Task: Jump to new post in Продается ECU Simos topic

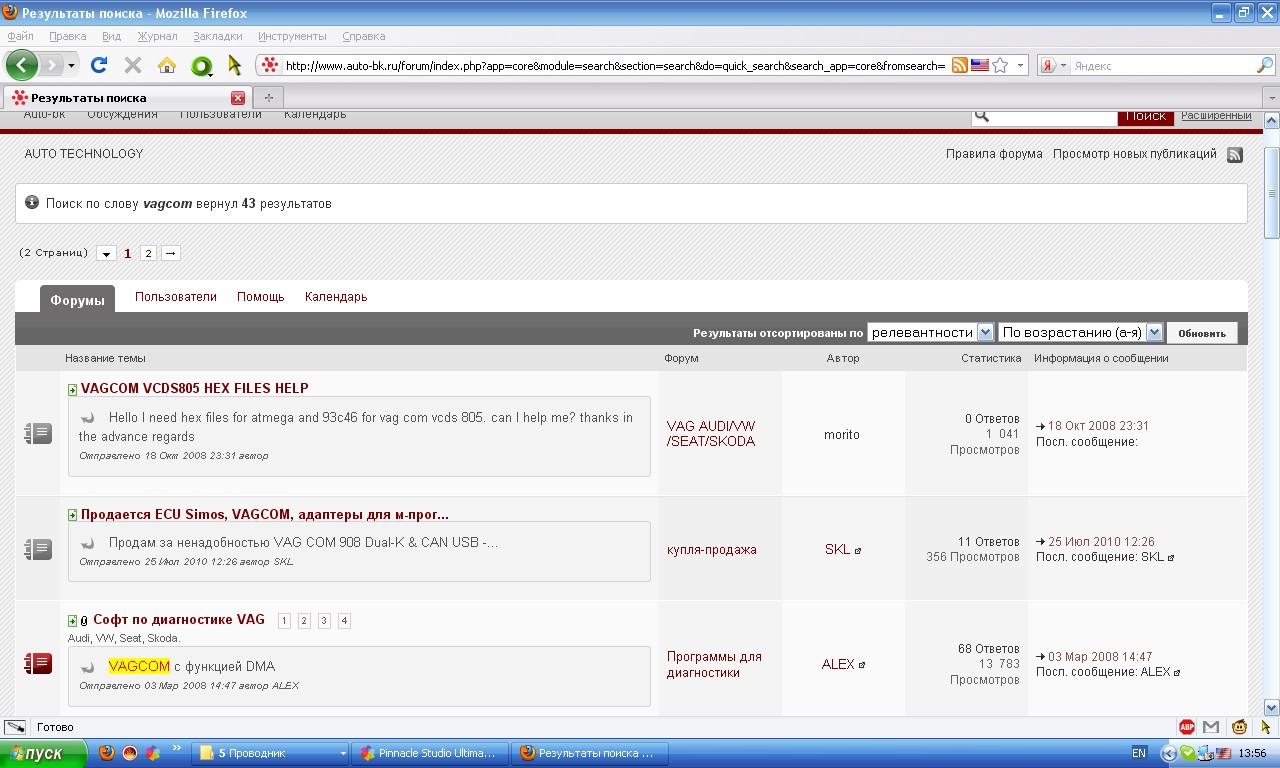Action: 73,515
